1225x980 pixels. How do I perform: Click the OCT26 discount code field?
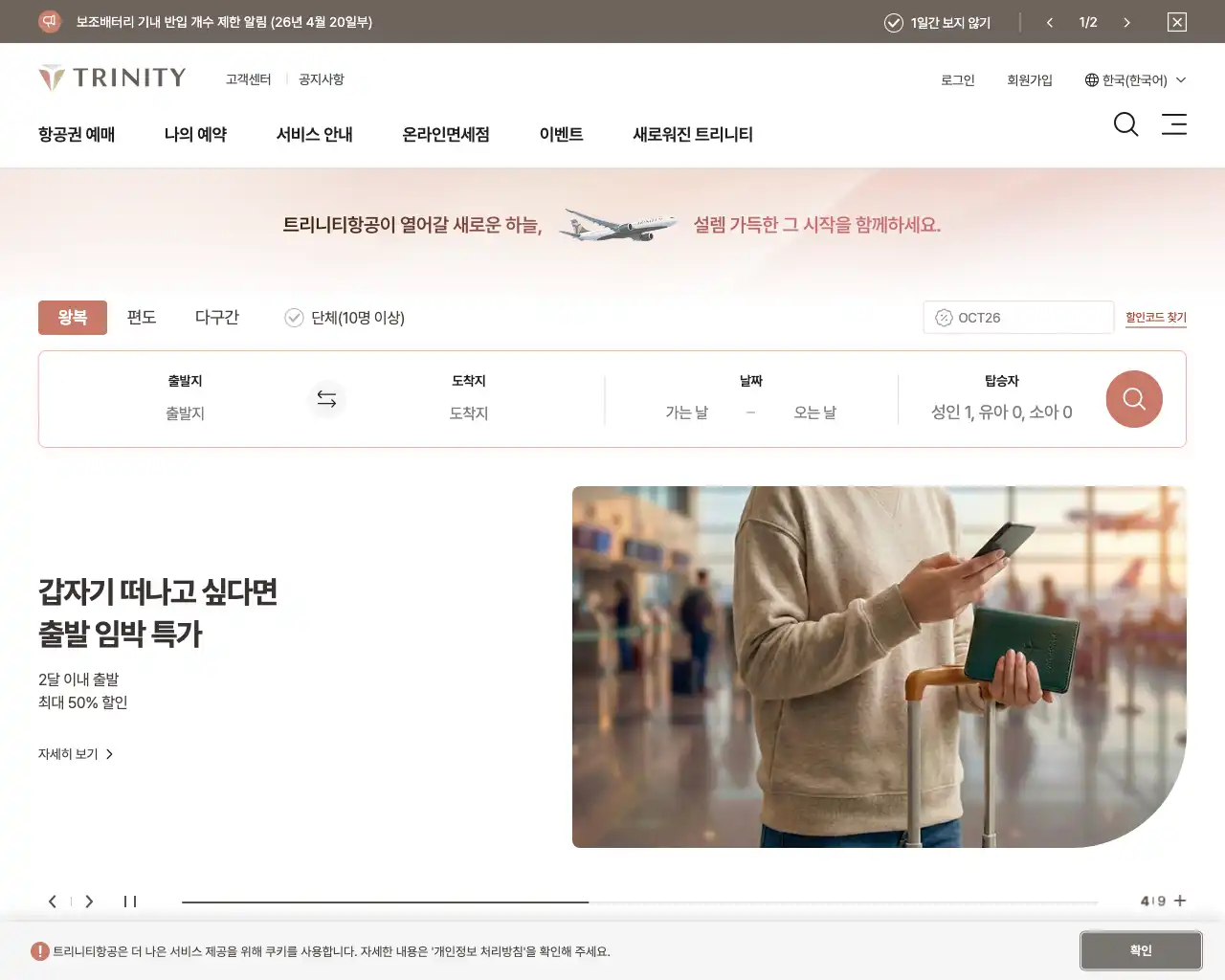(1018, 318)
